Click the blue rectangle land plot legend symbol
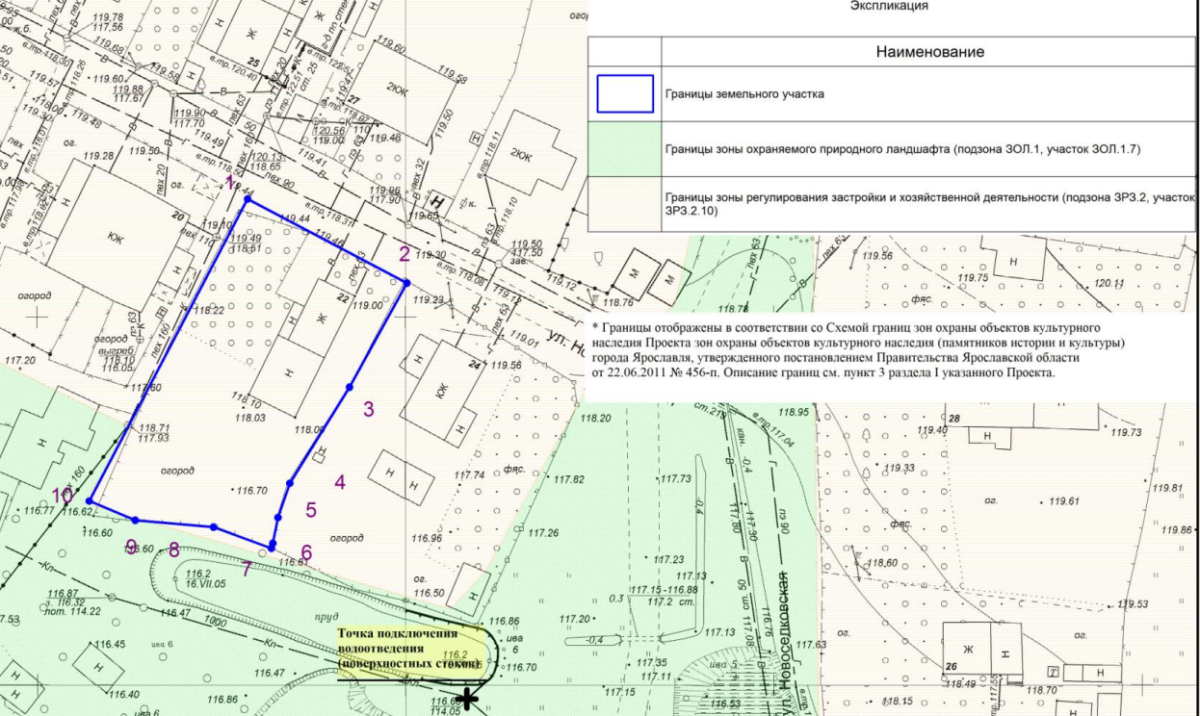The height and width of the screenshot is (716, 1200). click(625, 94)
